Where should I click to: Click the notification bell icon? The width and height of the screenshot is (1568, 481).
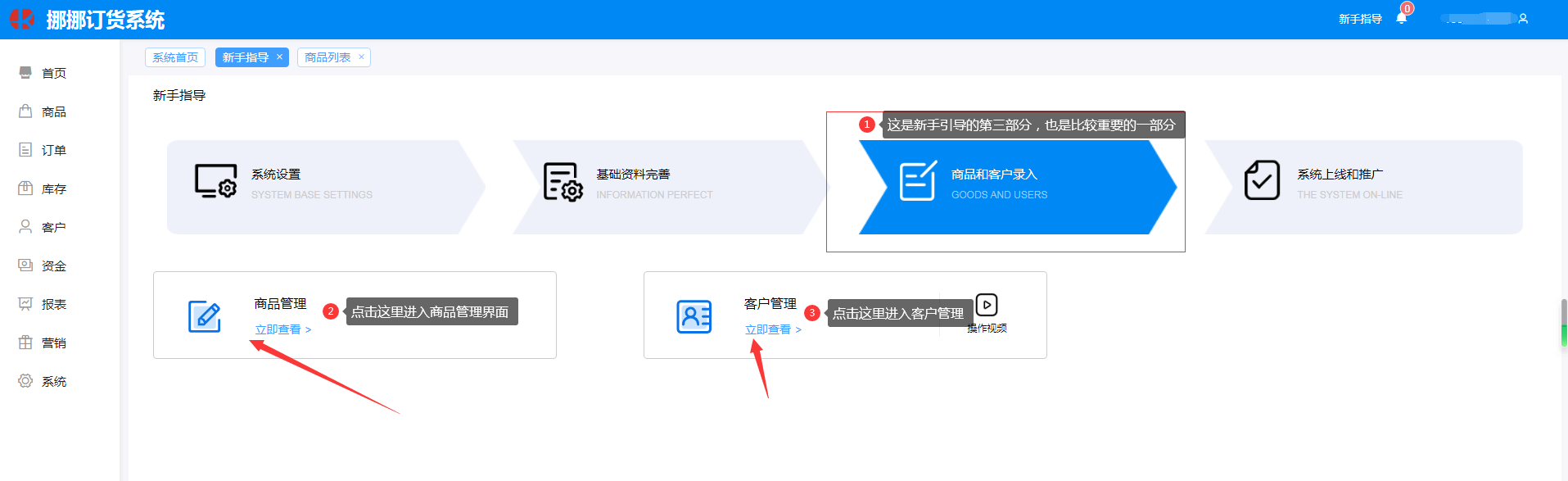coord(1401,19)
